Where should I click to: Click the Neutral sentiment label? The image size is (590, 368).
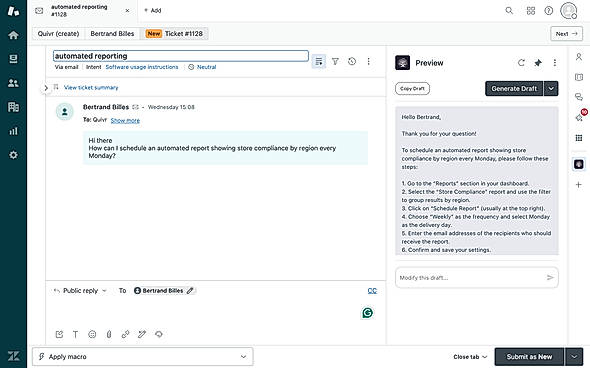click(x=206, y=67)
